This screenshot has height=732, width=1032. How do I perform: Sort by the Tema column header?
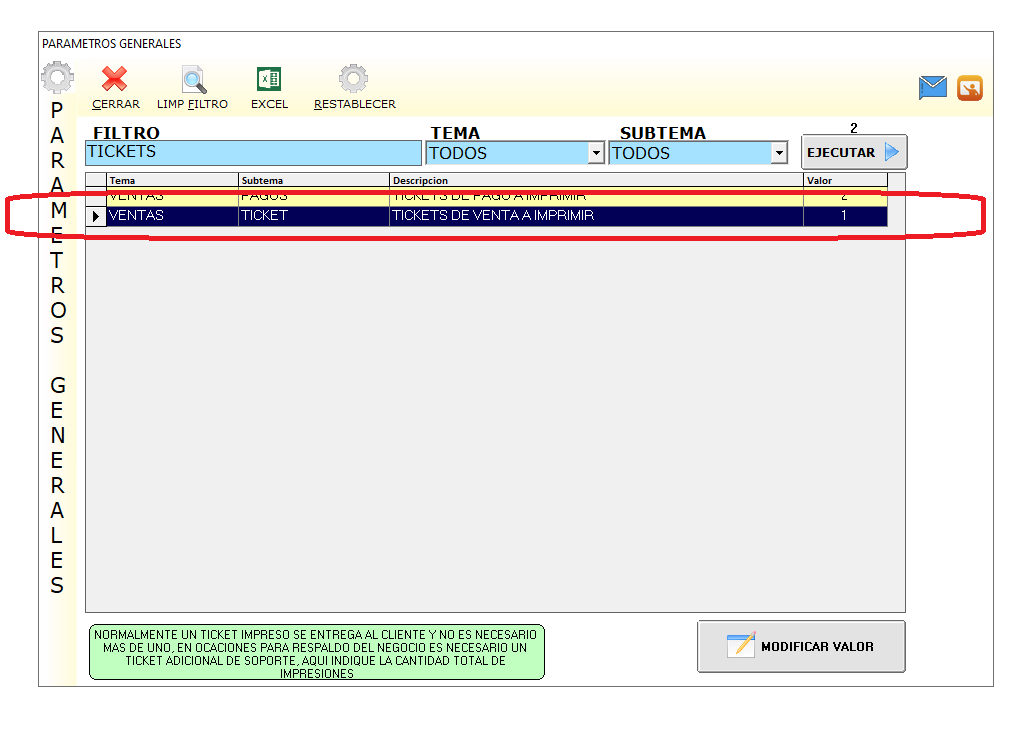(172, 180)
